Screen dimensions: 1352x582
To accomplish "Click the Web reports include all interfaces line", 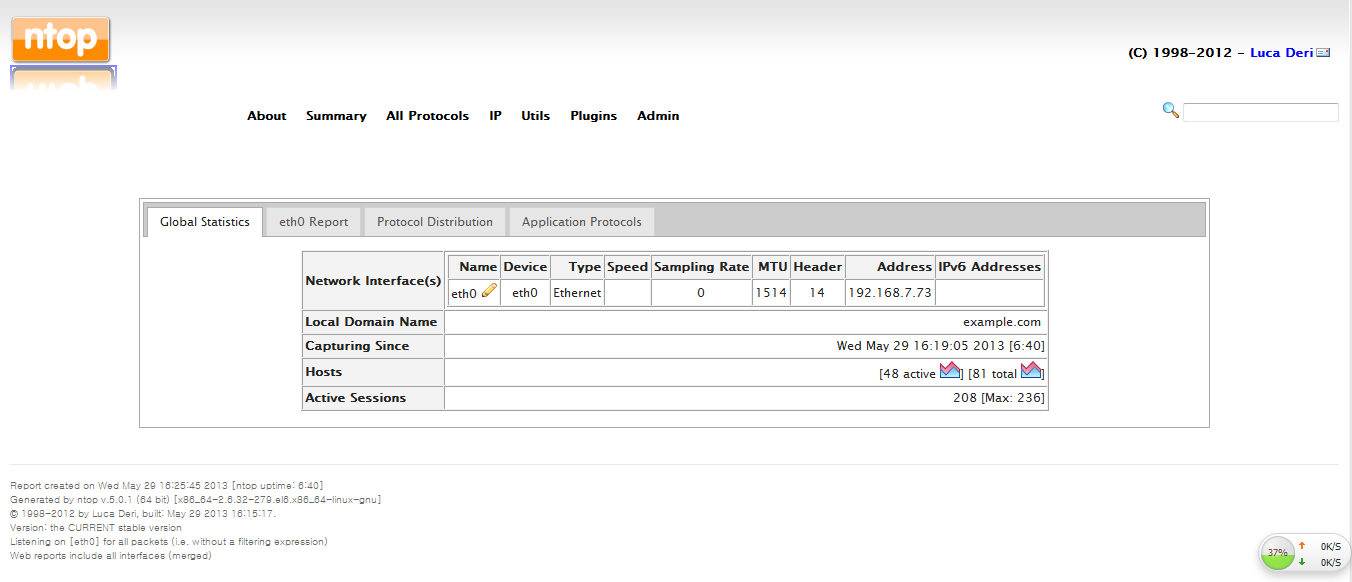I will (x=110, y=555).
